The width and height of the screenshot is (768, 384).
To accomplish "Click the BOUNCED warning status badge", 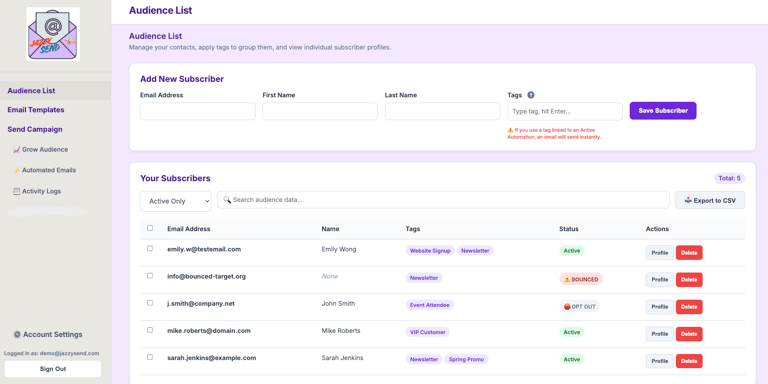I will tap(581, 279).
